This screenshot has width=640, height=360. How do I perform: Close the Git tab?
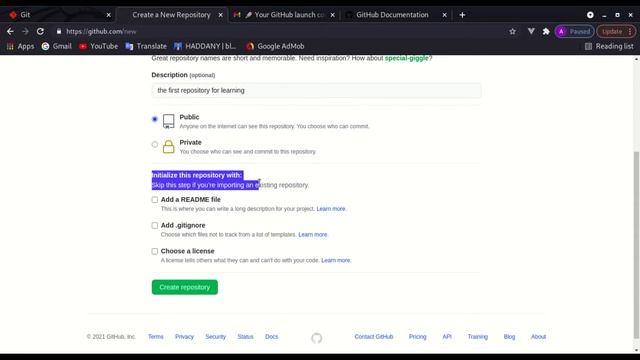108,15
